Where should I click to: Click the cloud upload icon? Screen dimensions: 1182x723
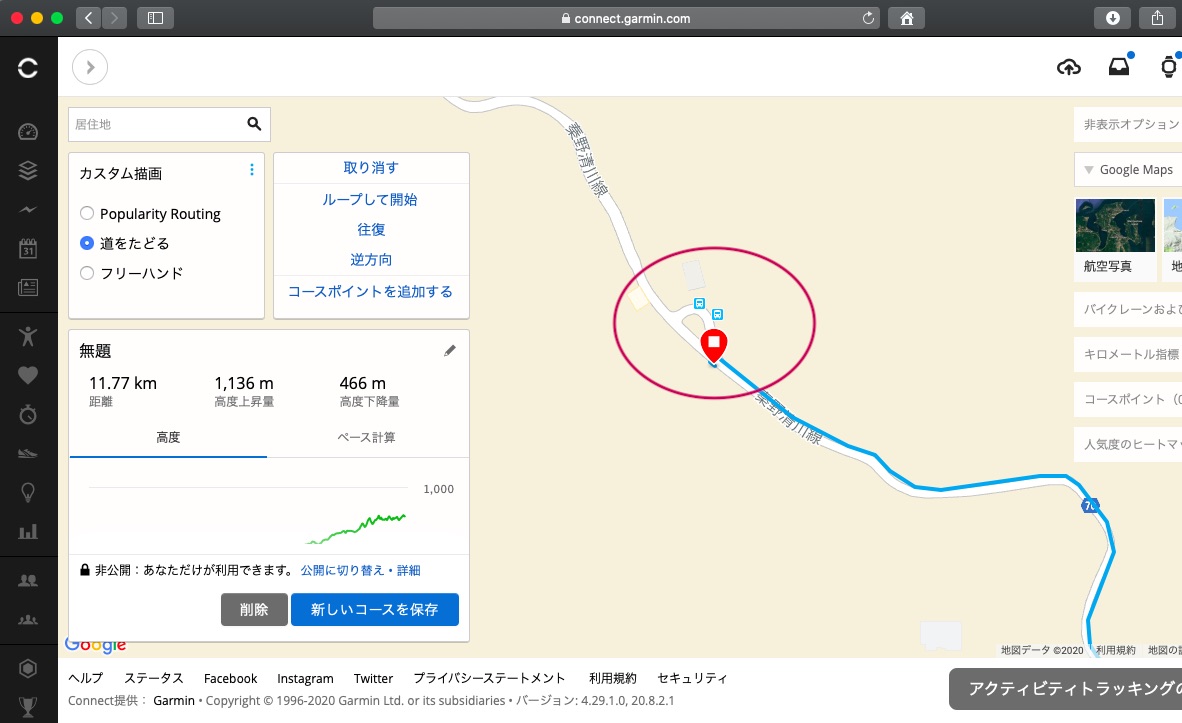click(1069, 67)
